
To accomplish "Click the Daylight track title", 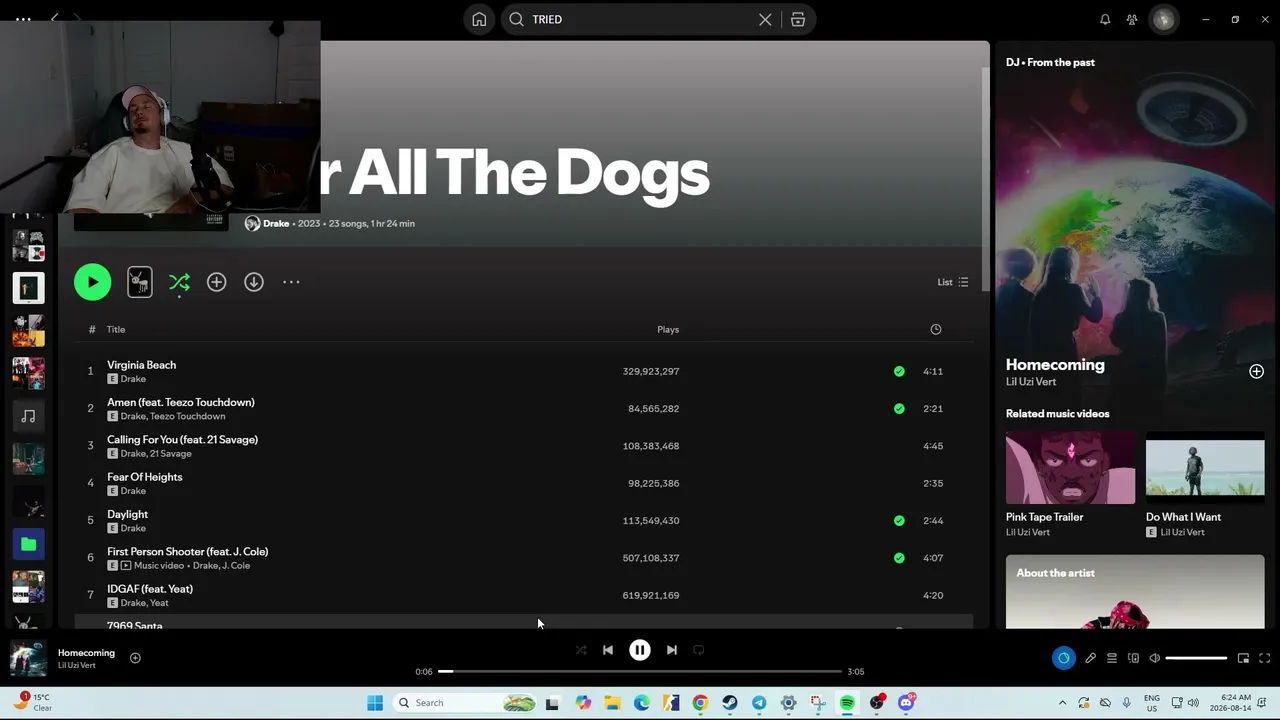I will coord(127,514).
